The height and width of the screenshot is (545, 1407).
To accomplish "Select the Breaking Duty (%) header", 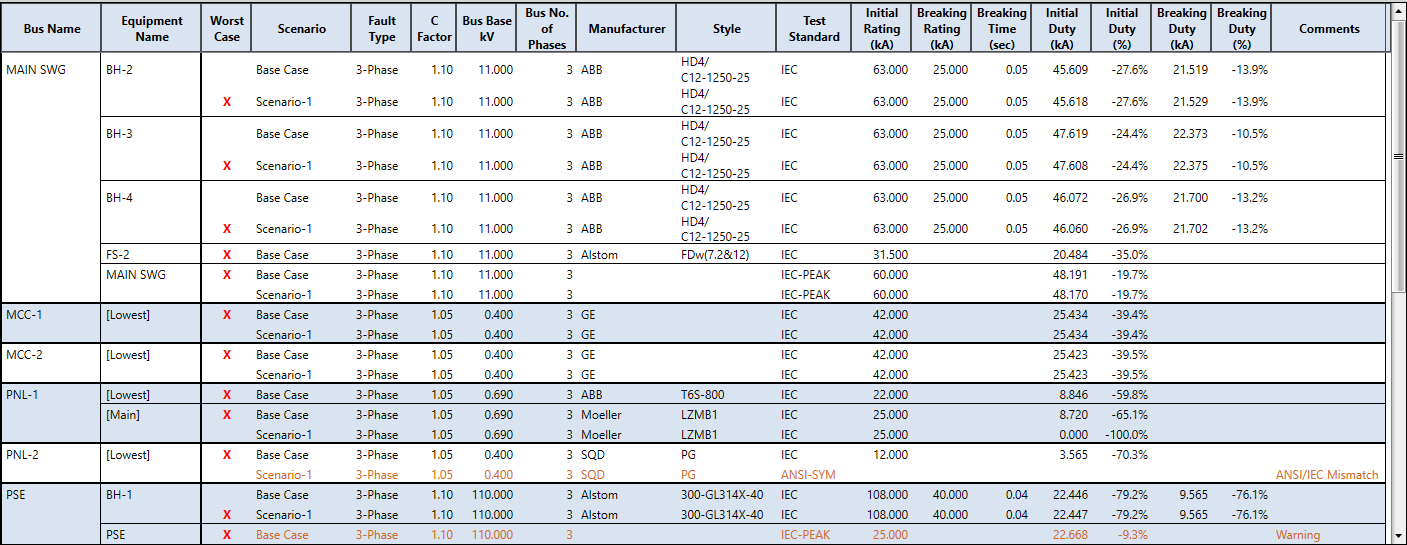I will [1242, 29].
